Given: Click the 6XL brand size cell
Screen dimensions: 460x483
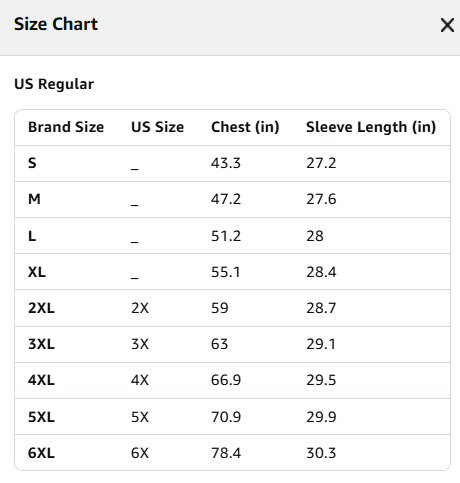Looking at the screenshot, I should [x=41, y=453].
